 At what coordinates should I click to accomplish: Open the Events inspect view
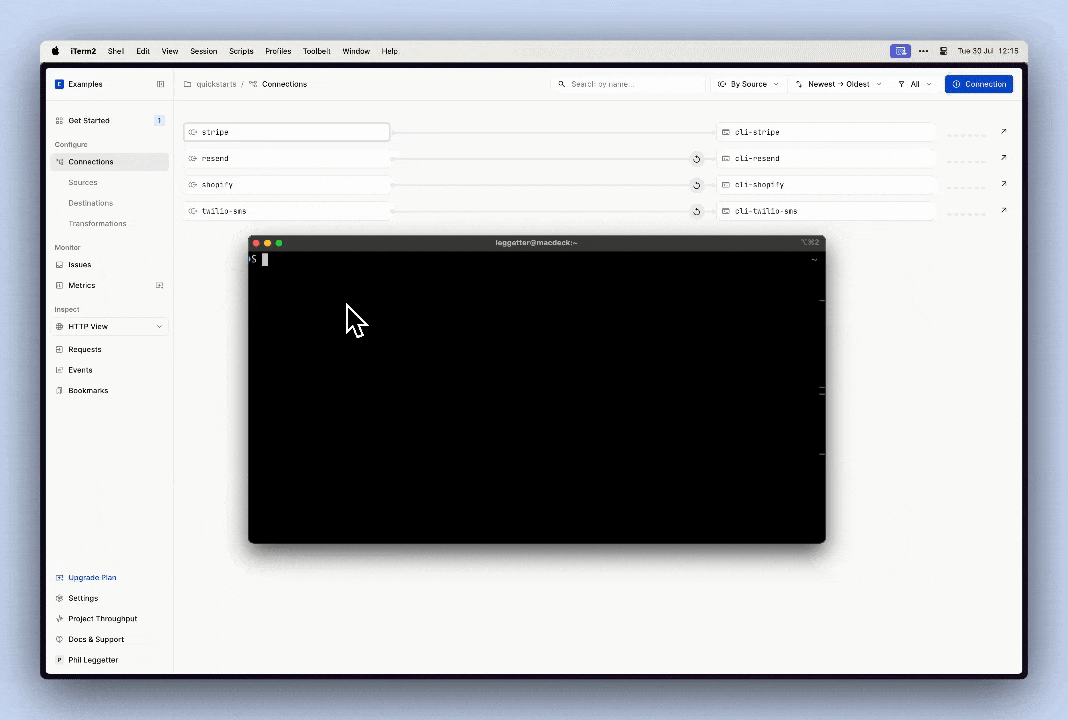[80, 369]
